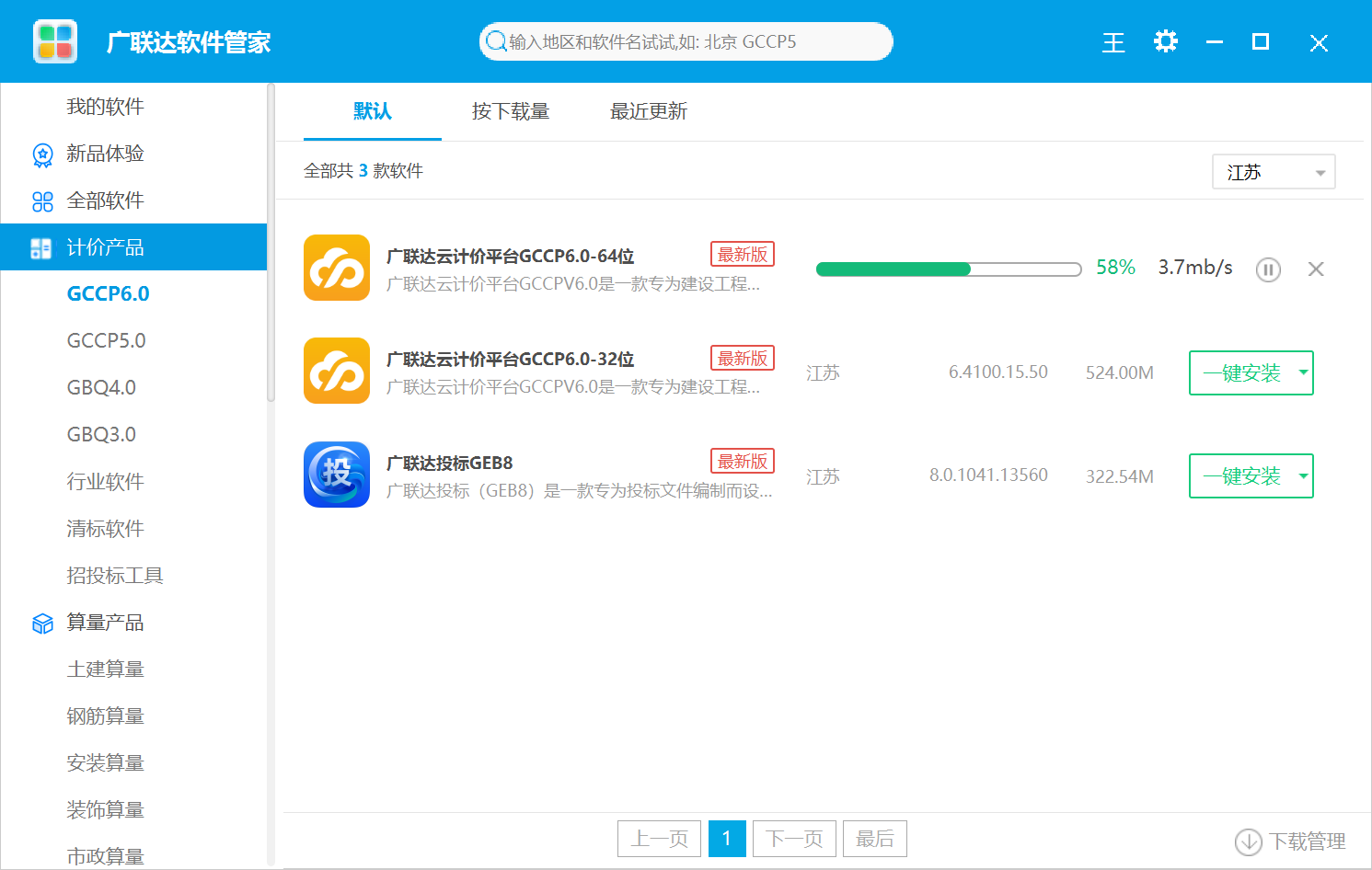Screen dimensions: 1372x870
Task: Switch to the 默认 tab
Action: [373, 111]
